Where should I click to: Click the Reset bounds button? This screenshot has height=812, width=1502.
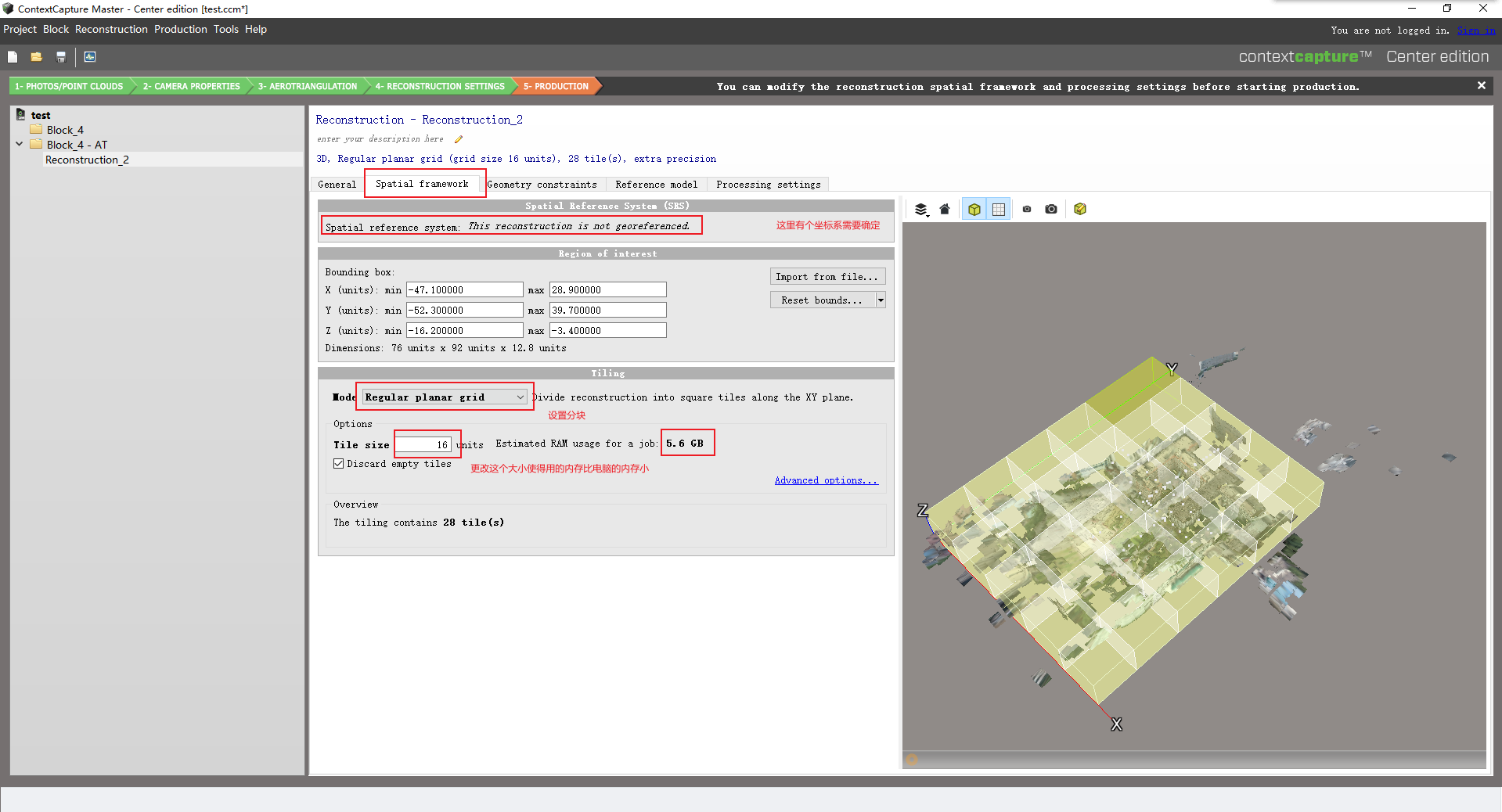[822, 300]
